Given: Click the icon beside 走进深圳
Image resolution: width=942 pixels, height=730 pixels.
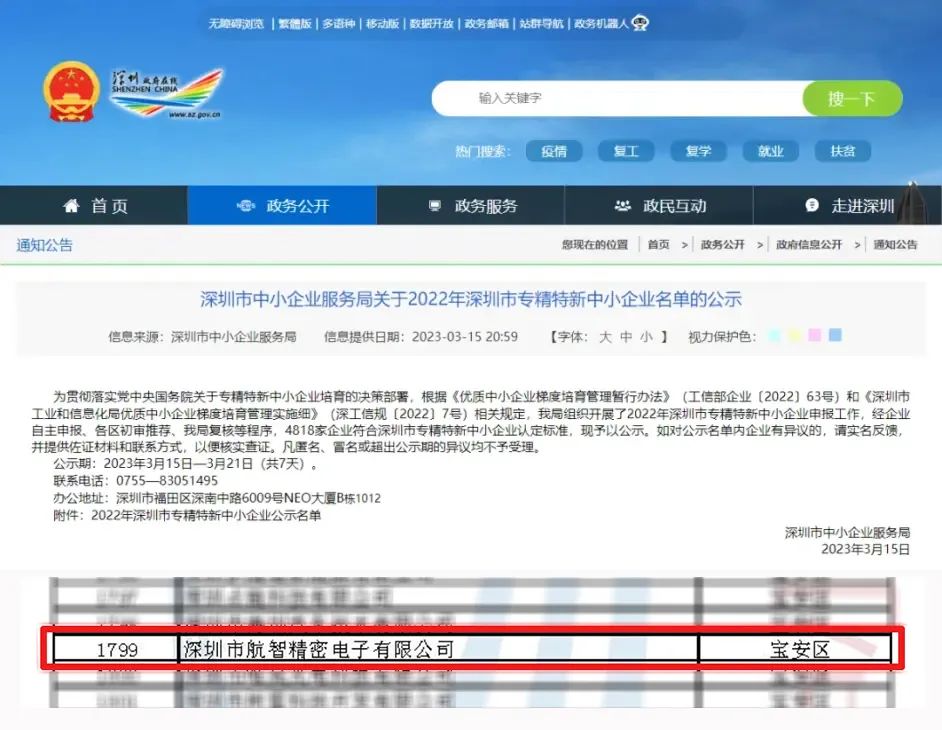Looking at the screenshot, I should pos(812,206).
